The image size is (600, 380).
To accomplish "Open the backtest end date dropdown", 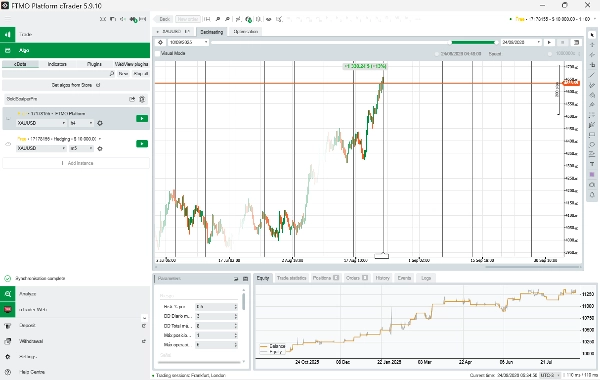I will click(x=521, y=42).
